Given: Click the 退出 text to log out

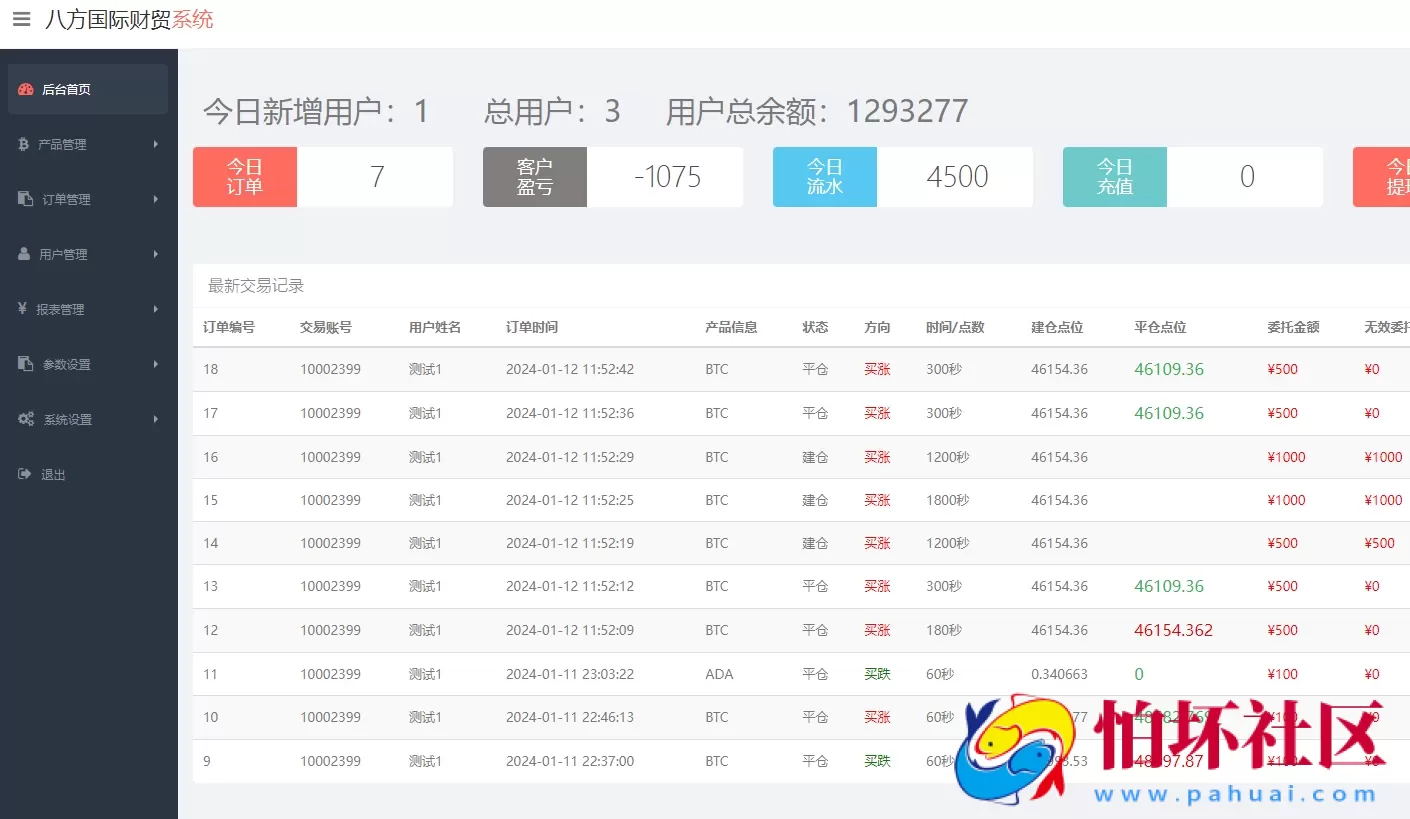Looking at the screenshot, I should (x=52, y=474).
